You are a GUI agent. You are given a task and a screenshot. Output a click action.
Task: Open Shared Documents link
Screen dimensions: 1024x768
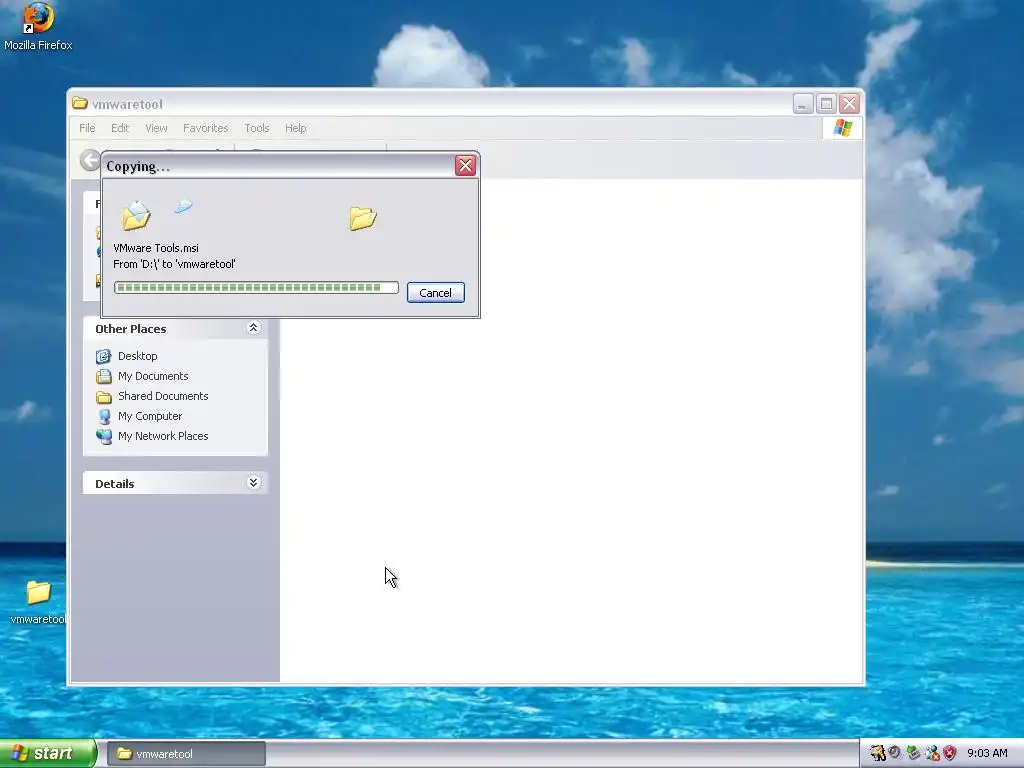[x=163, y=396]
